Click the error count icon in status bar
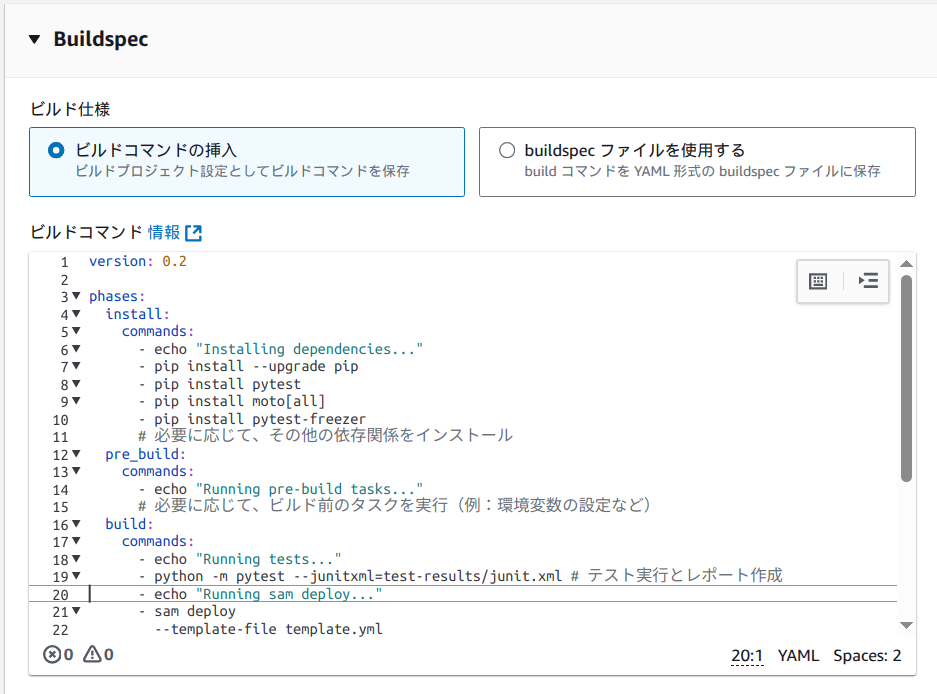 click(52, 655)
